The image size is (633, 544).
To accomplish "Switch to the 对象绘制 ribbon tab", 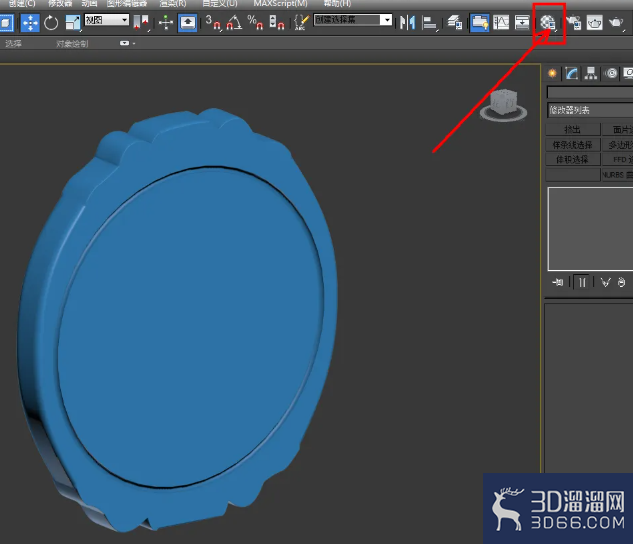I will click(72, 44).
